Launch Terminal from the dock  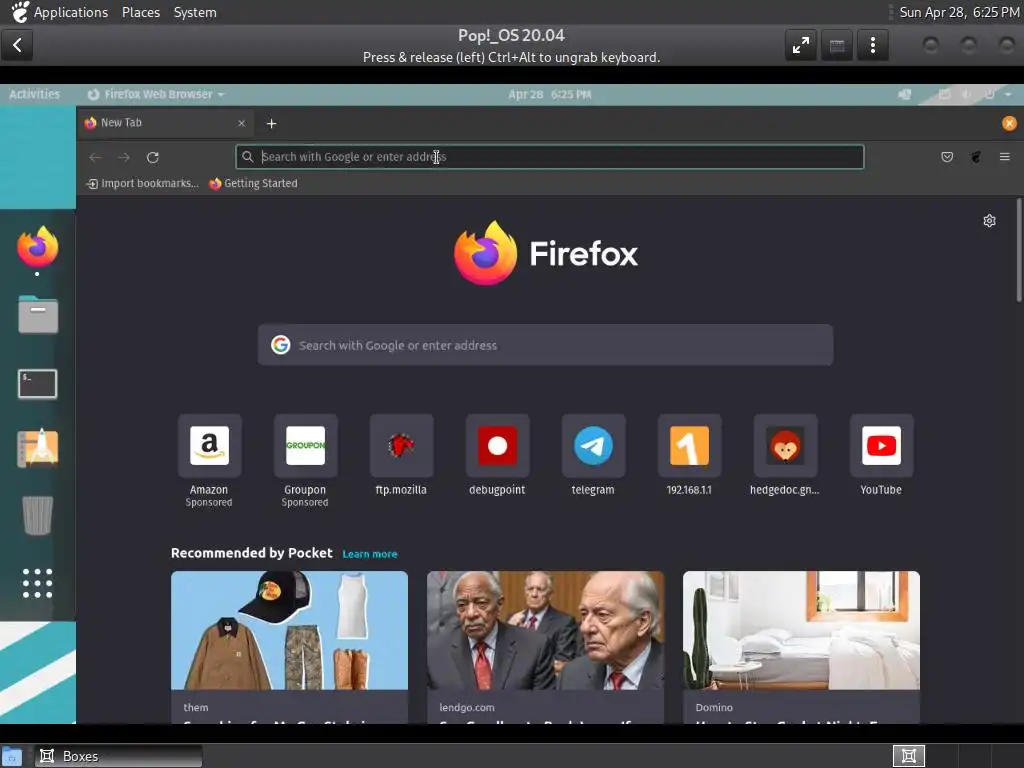coord(37,384)
